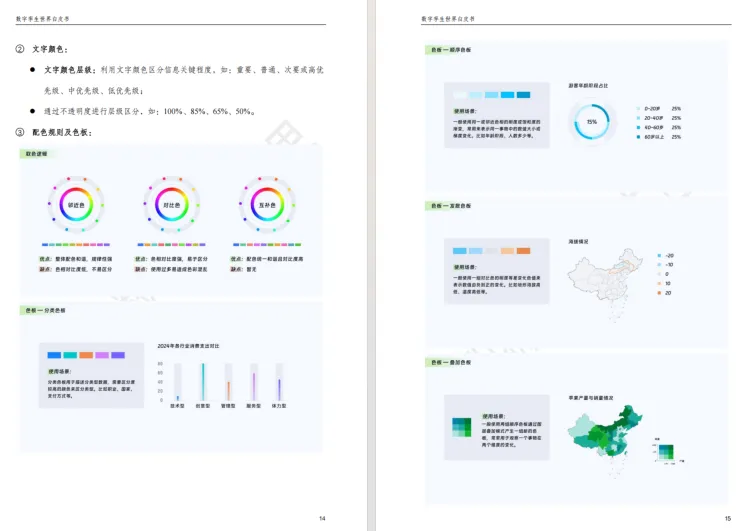The height and width of the screenshot is (531, 751).
Task: Click the 色板一顺序色板 section label
Action: click(x=450, y=50)
